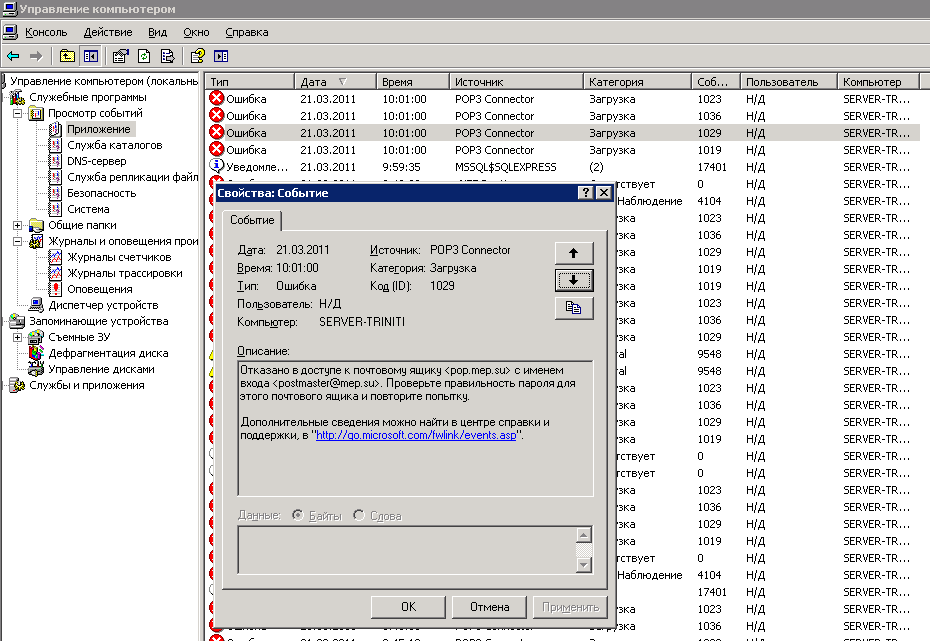The height and width of the screenshot is (641, 930).
Task: Click the Безопасность log icon
Action: pos(55,193)
